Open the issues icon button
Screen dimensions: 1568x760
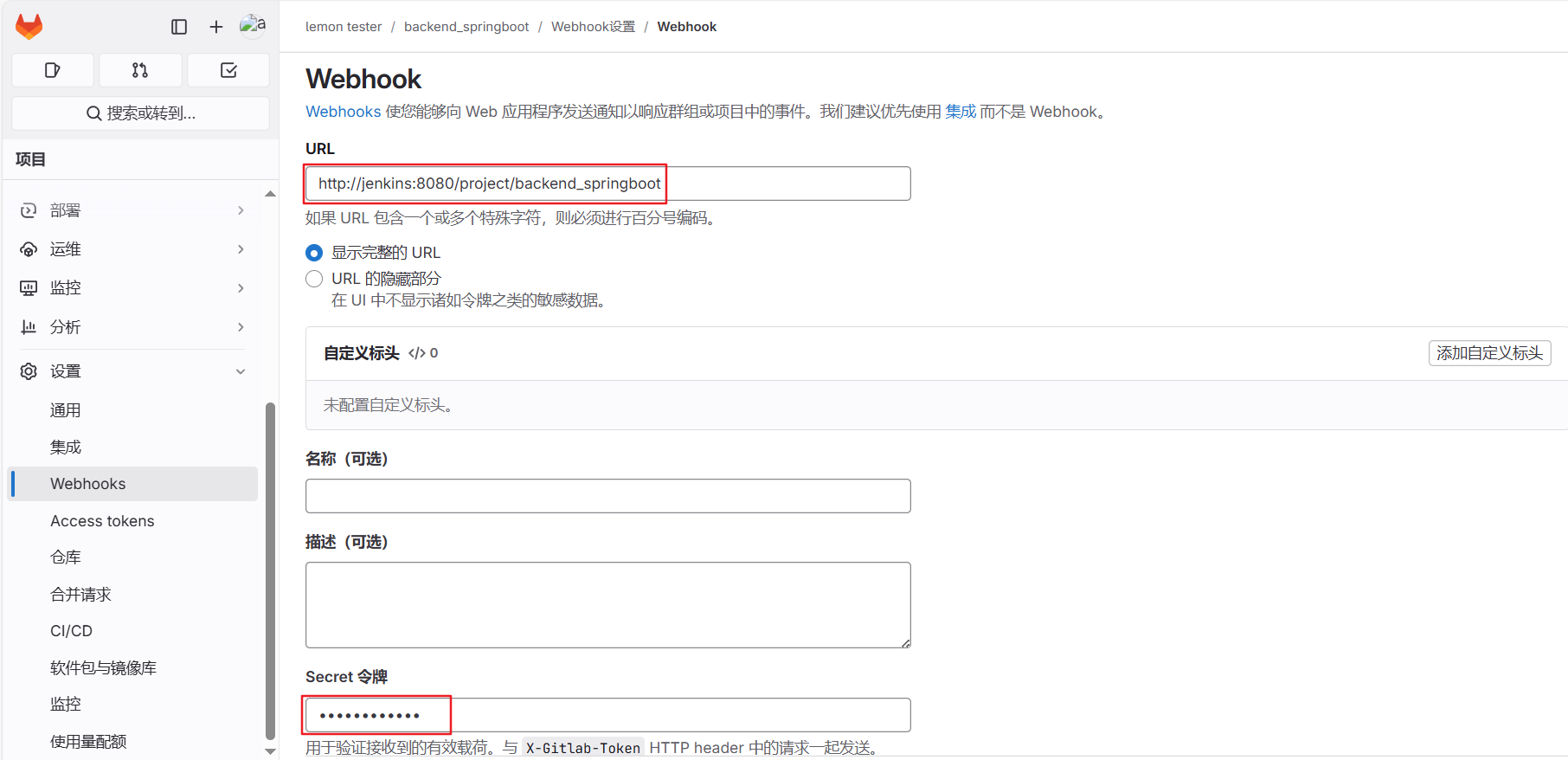53,70
